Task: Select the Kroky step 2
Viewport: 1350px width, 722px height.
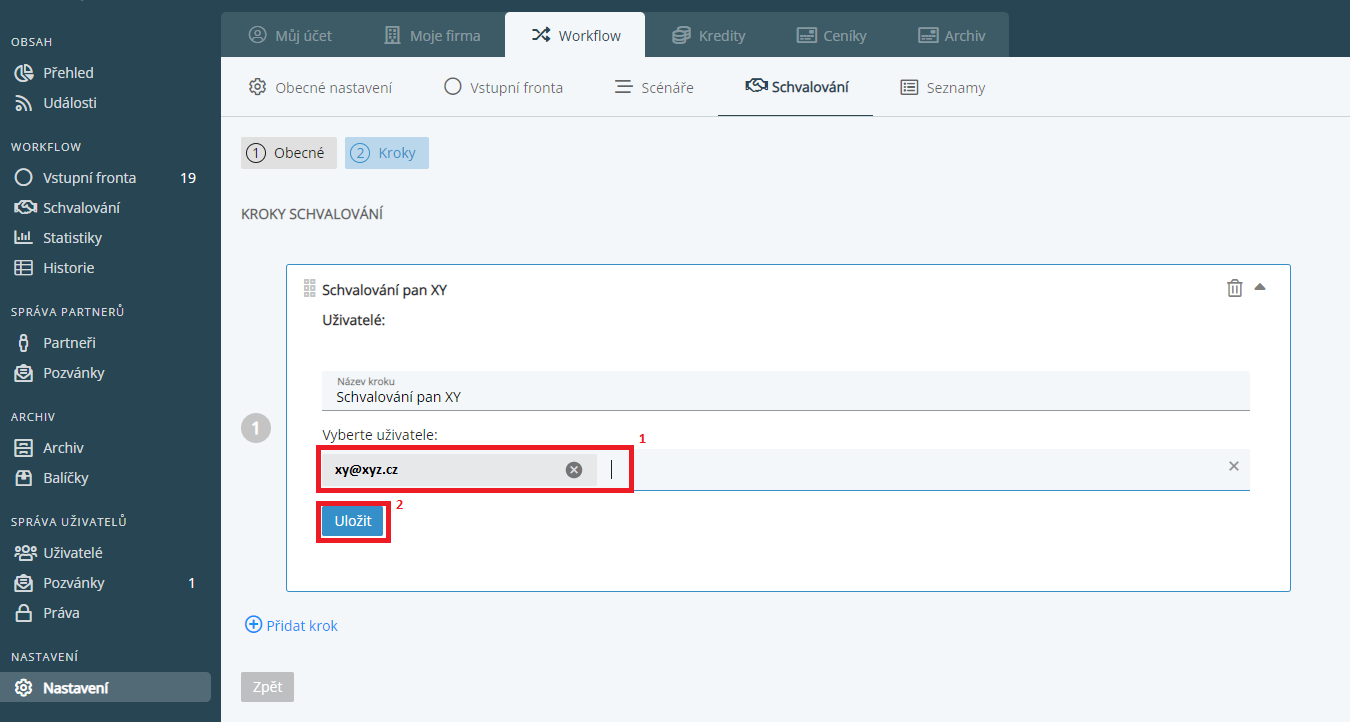Action: (x=386, y=153)
